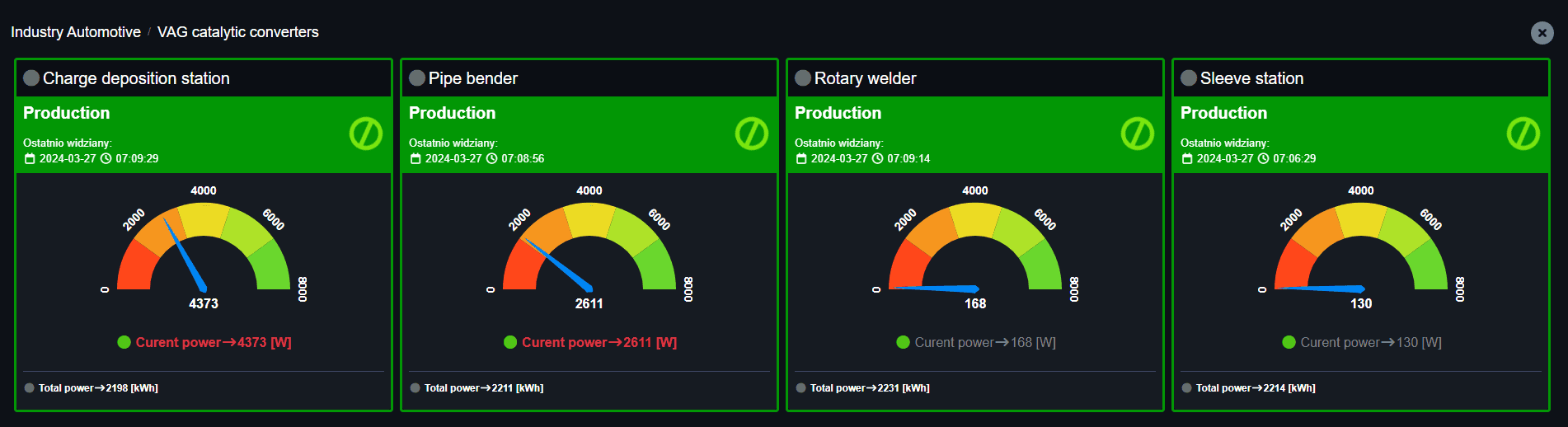Click Total power→2198 [kWh] text

(x=98, y=388)
